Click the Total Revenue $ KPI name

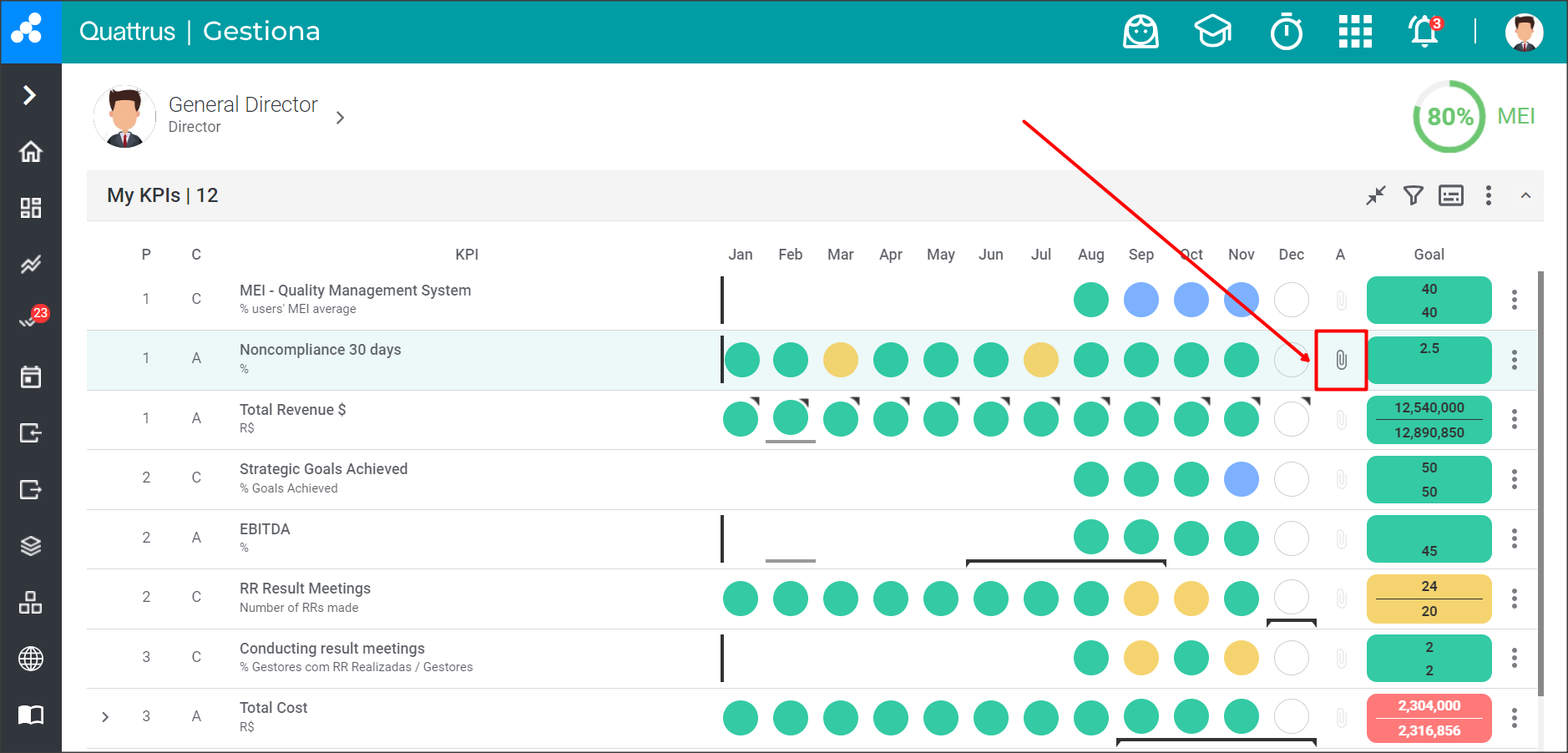pos(292,409)
